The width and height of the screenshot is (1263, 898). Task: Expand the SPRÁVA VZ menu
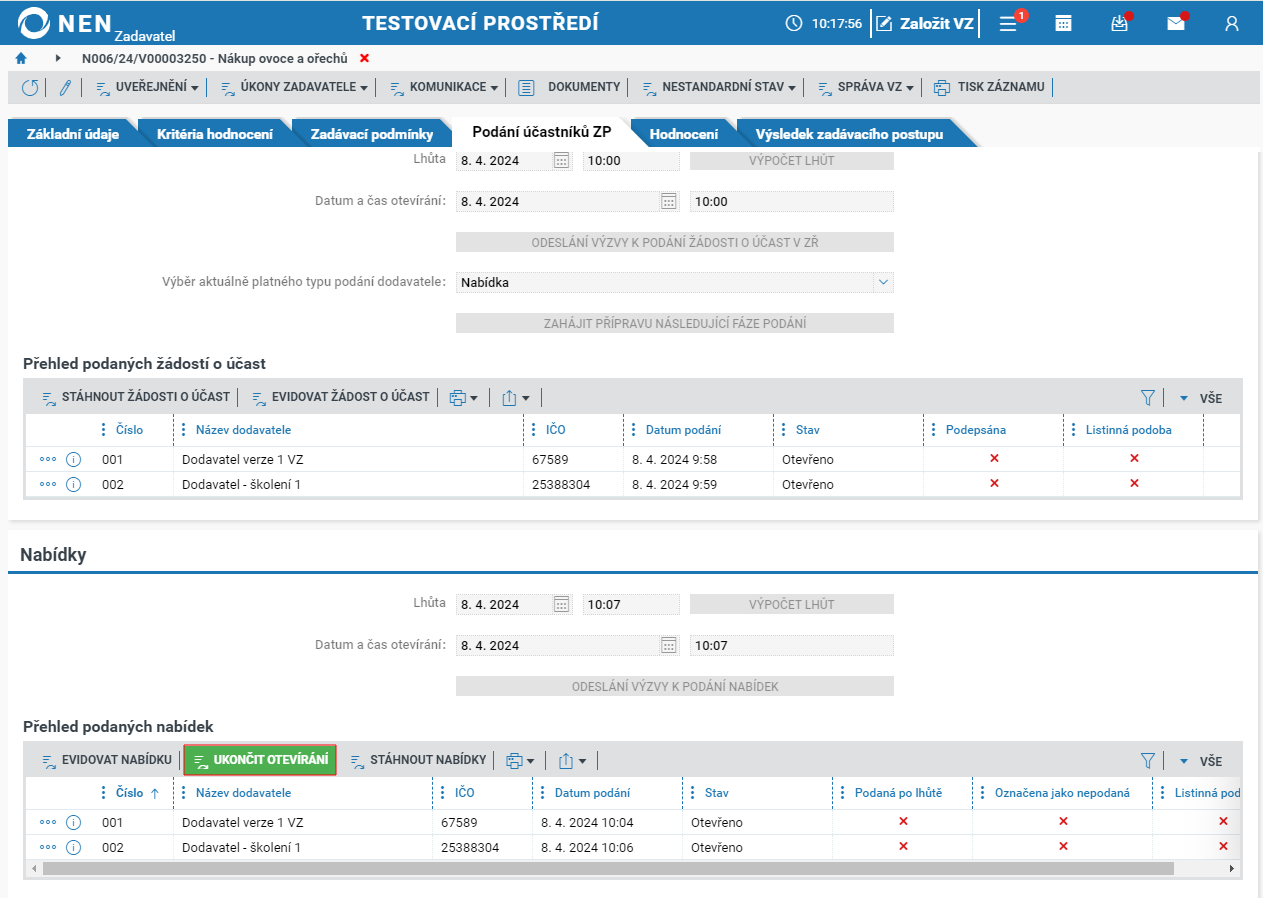click(866, 87)
